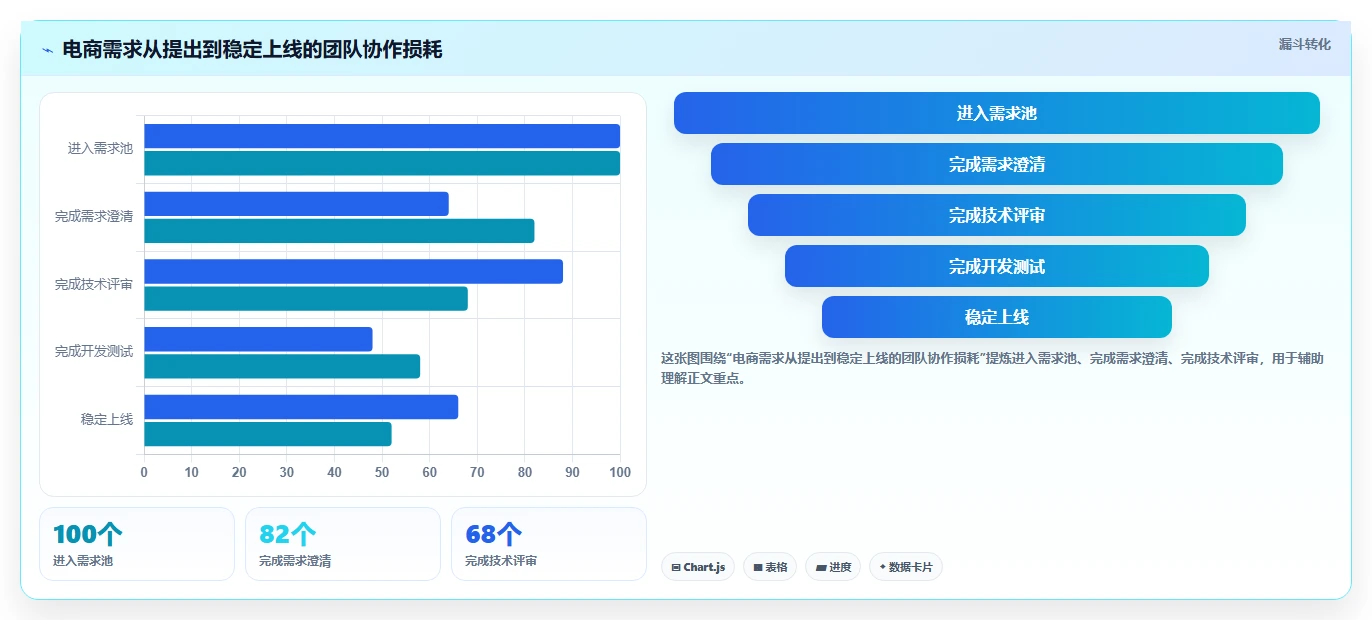1372x620 pixels.
Task: Click the 表格 tag chip
Action: [x=770, y=567]
